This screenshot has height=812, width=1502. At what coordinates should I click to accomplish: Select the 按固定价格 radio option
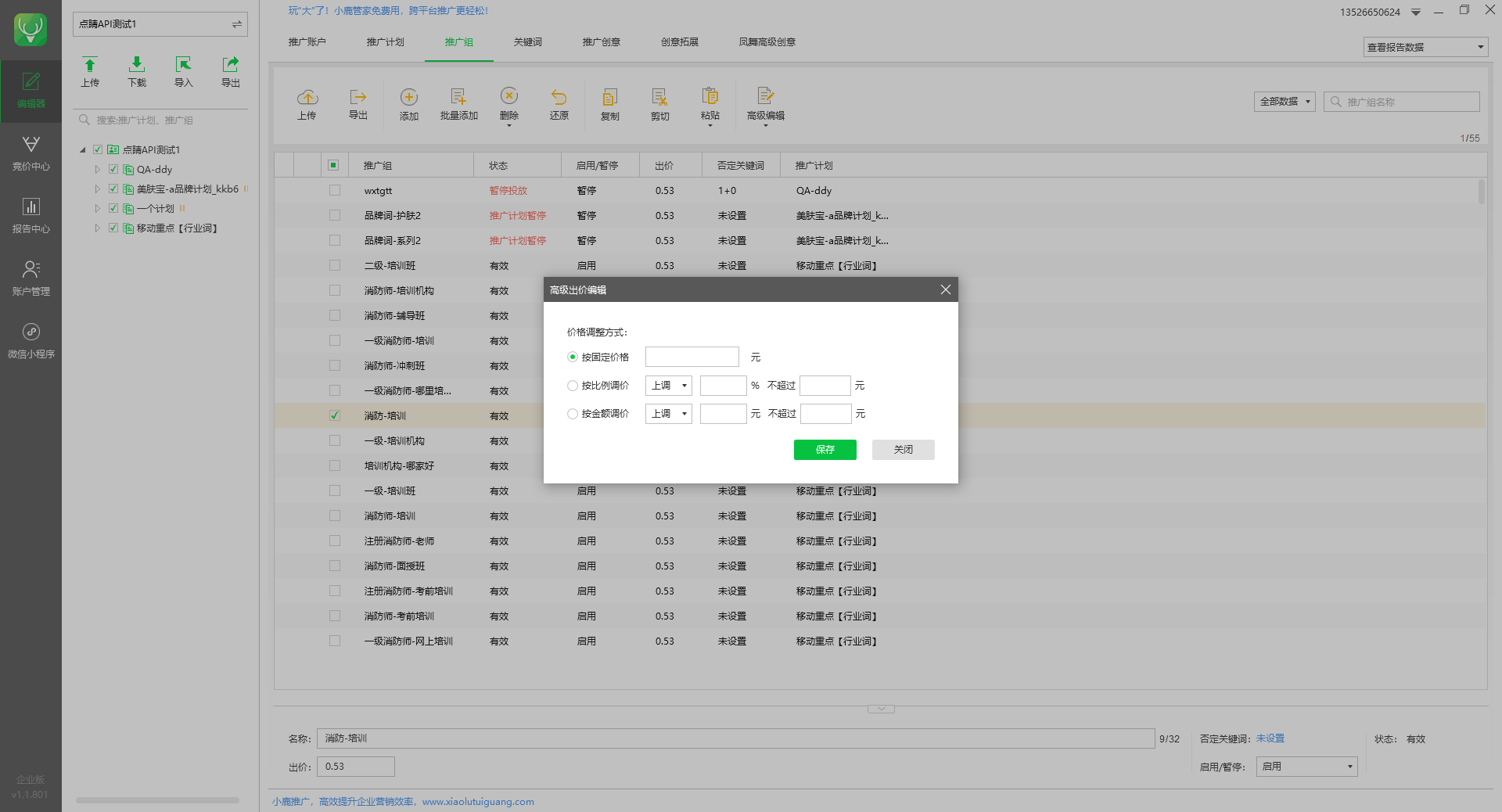pyautogui.click(x=573, y=357)
